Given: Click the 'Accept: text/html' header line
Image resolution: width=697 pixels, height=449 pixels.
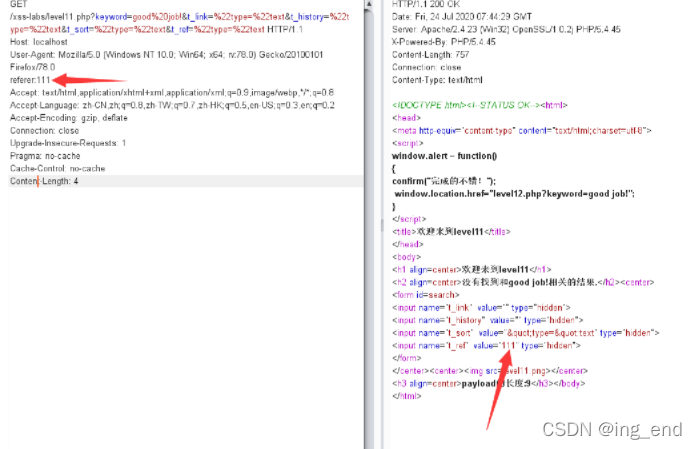Looking at the screenshot, I should [172, 92].
